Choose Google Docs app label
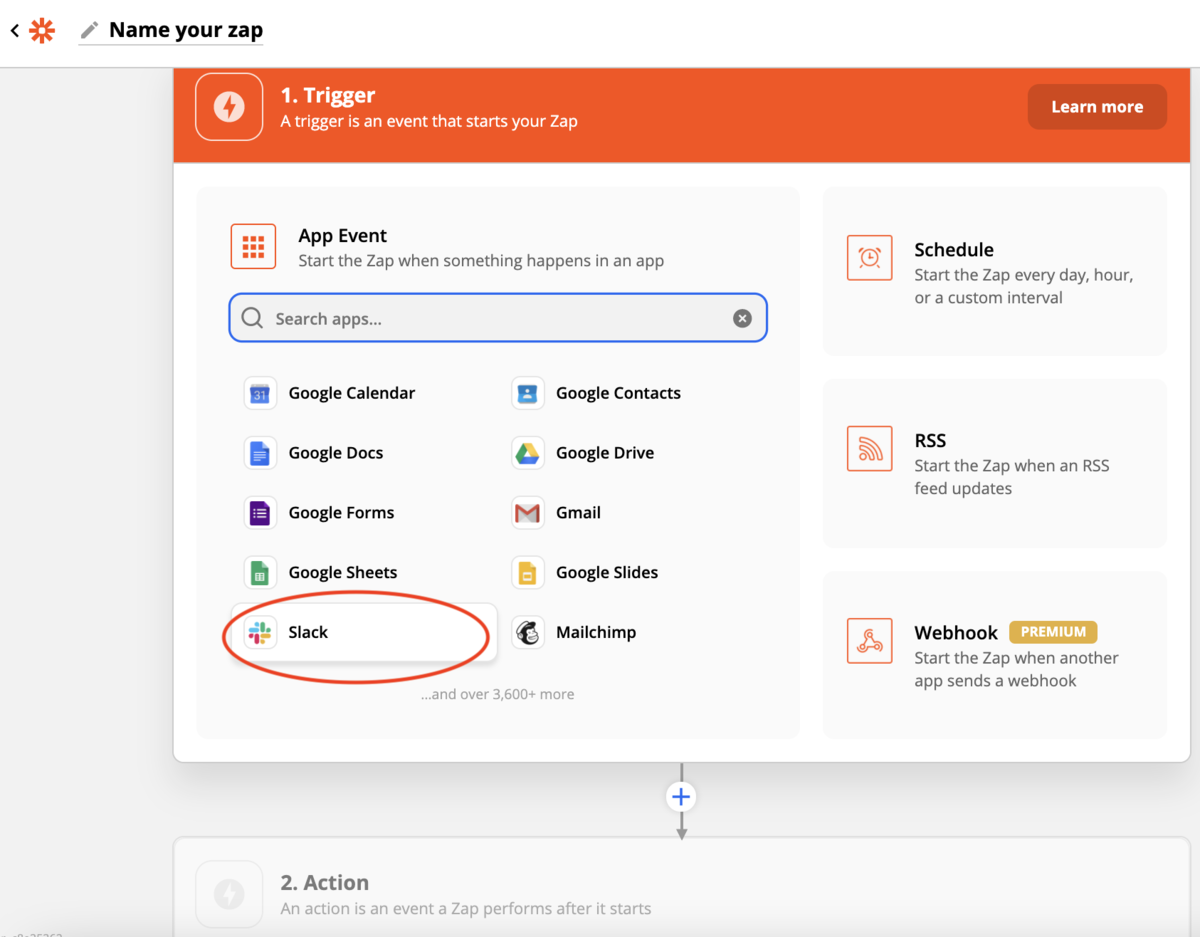 (336, 453)
